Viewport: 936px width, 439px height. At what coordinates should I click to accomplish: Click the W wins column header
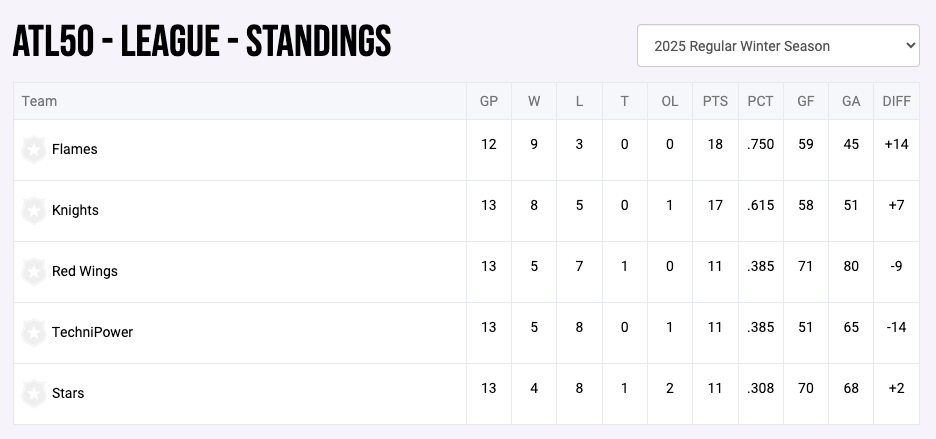point(534,101)
